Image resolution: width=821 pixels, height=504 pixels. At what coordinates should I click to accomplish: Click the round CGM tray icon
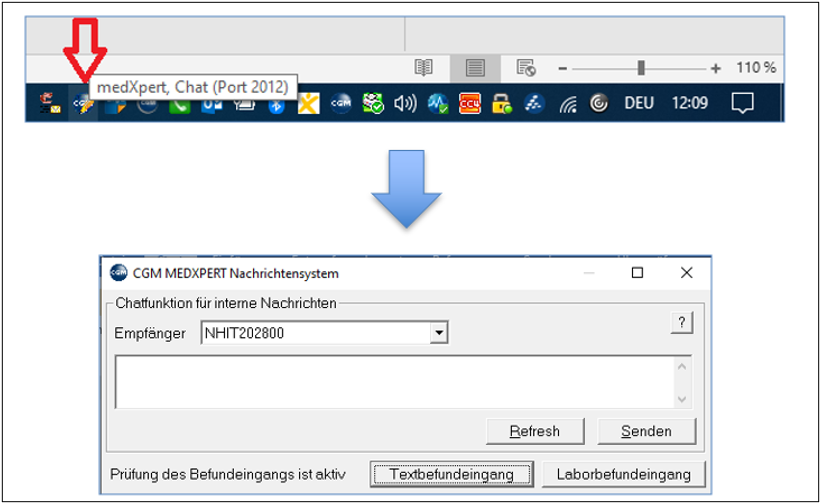pos(340,103)
